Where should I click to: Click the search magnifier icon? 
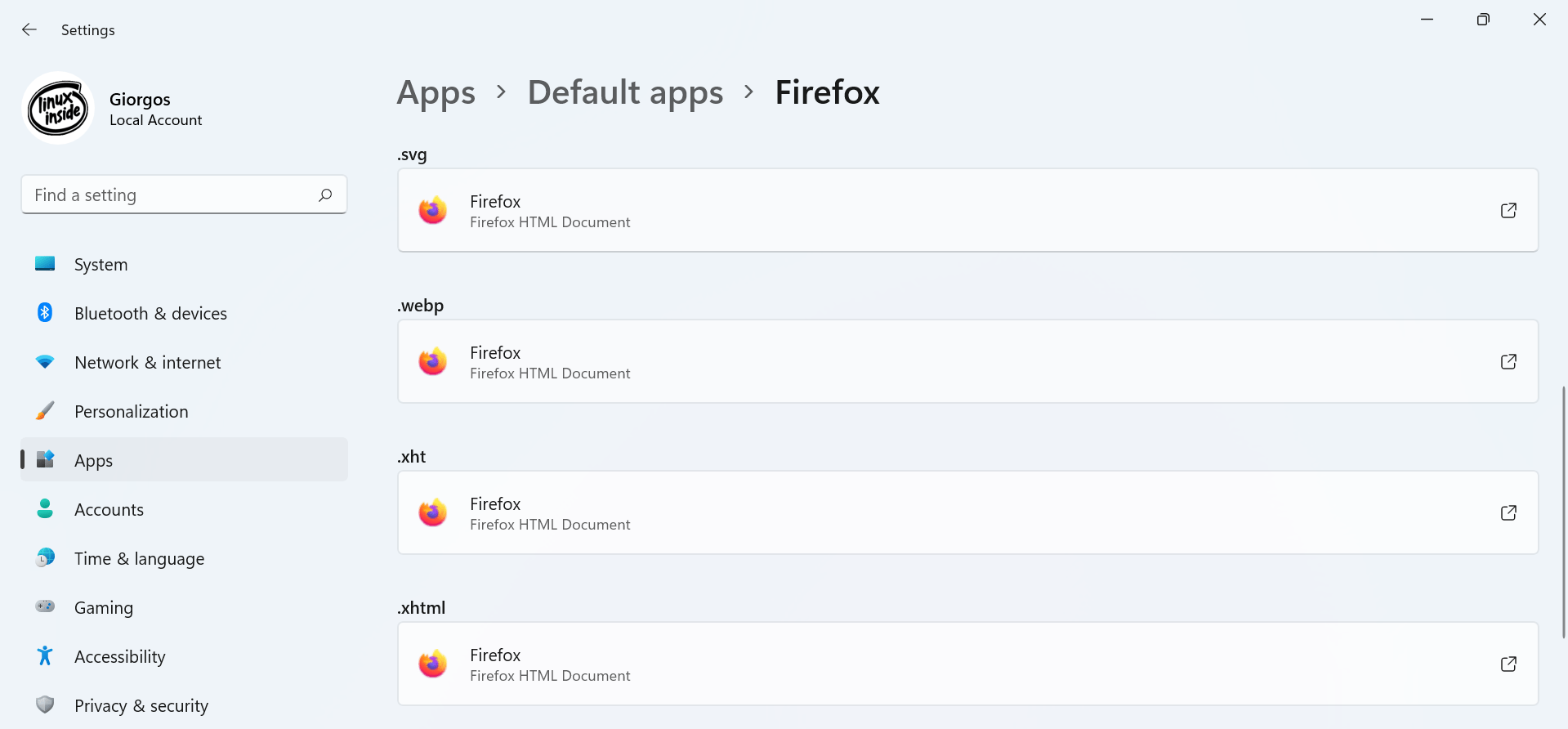pos(325,195)
